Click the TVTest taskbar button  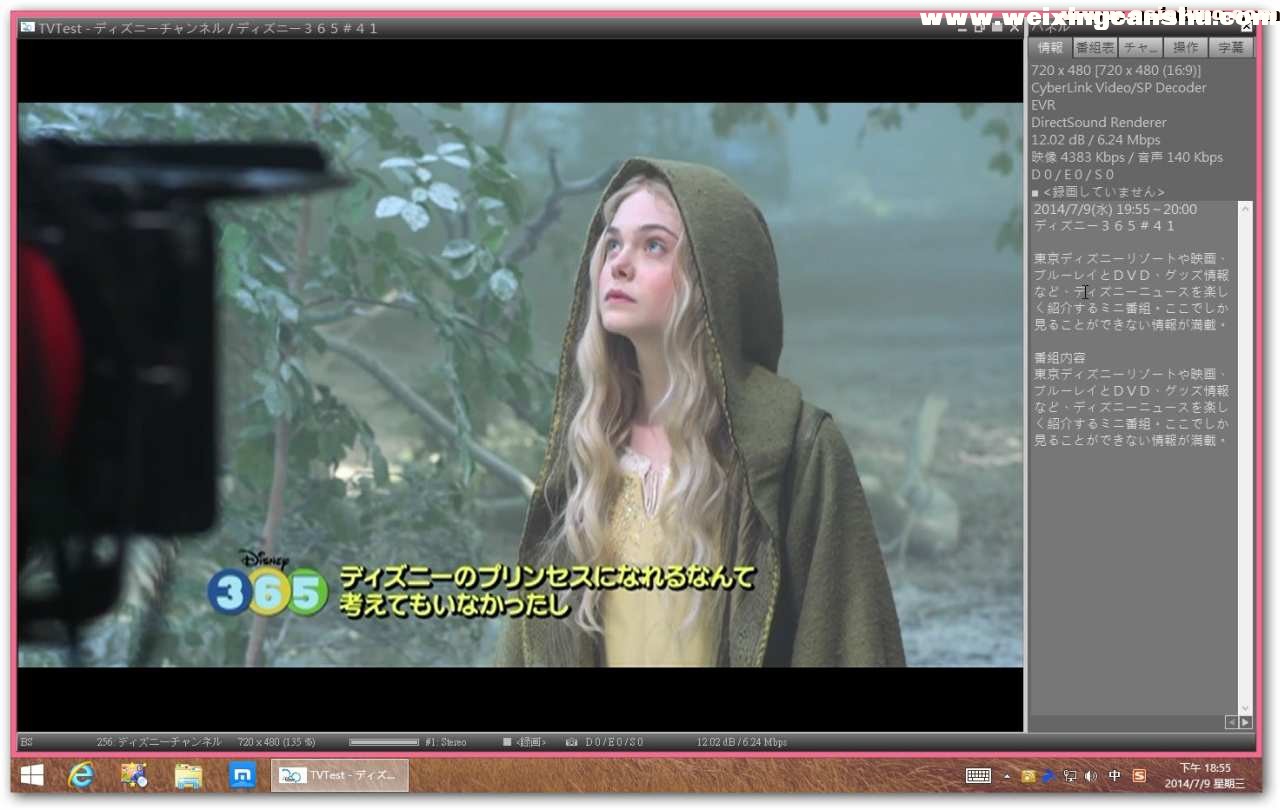[340, 775]
